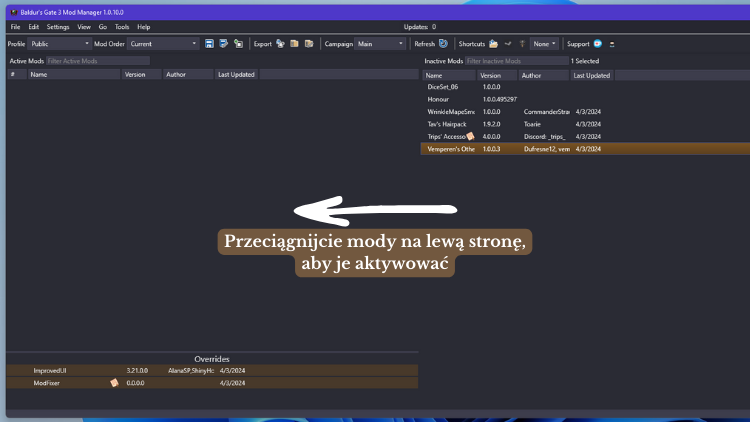Click the second Export toolbar icon

[294, 44]
